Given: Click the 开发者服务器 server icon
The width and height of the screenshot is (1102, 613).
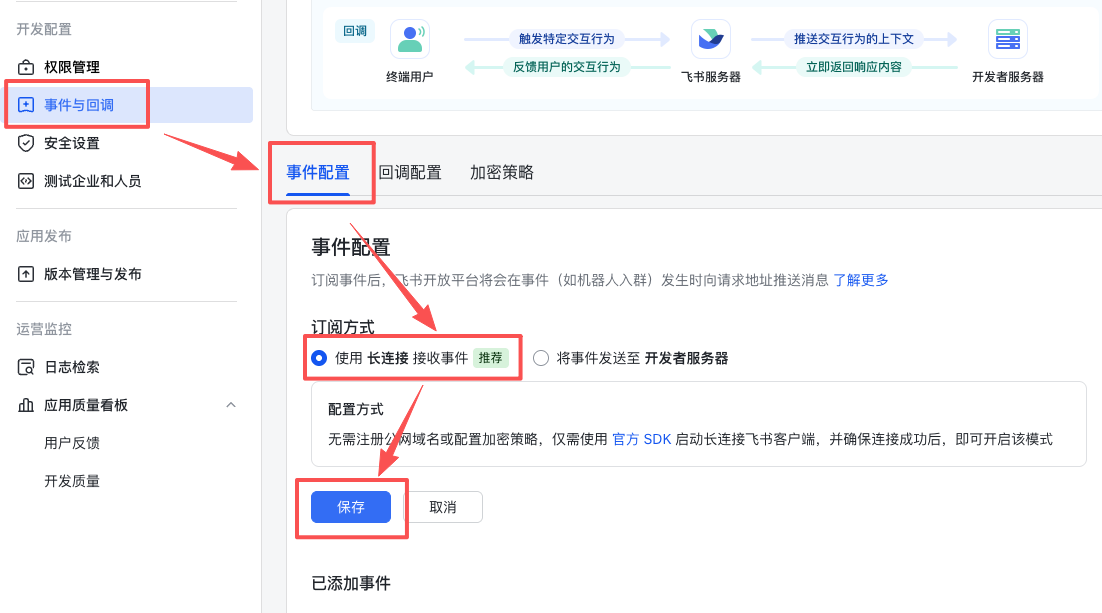Looking at the screenshot, I should [x=1007, y=39].
